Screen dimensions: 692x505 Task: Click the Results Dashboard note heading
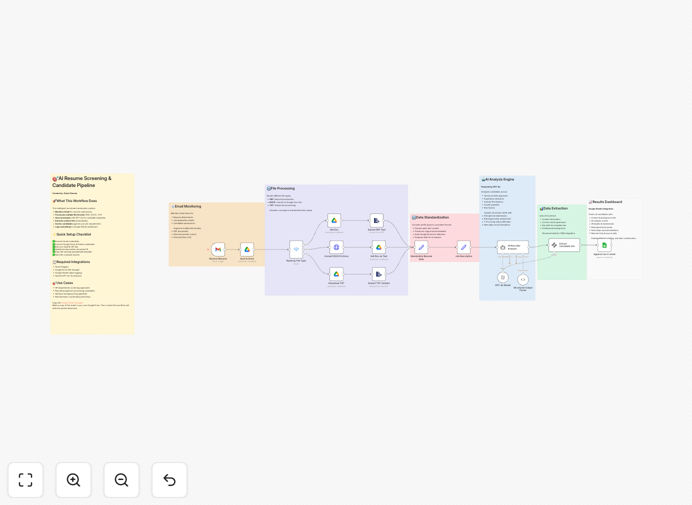click(606, 202)
